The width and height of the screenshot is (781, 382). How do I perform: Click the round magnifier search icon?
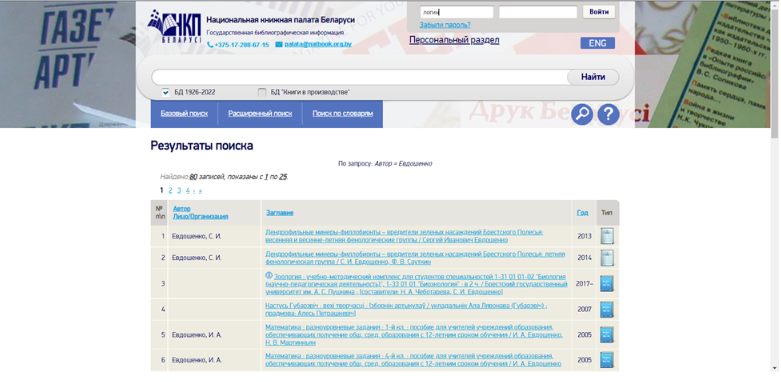coord(581,115)
